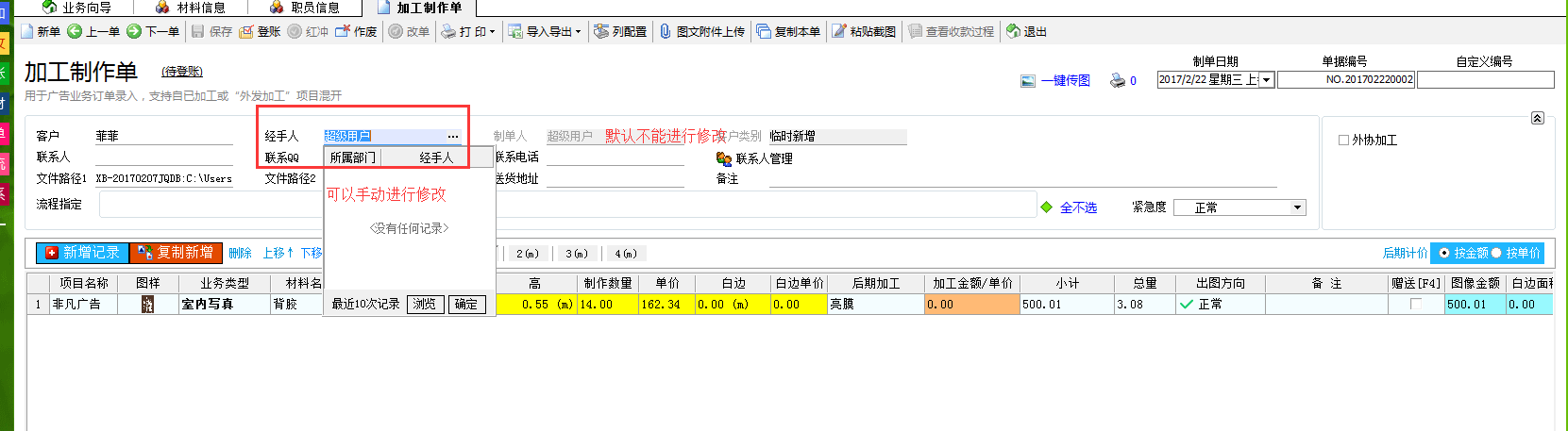Click 粘贴截图 paste screenshot icon
The width and height of the screenshot is (1568, 431).
click(839, 32)
